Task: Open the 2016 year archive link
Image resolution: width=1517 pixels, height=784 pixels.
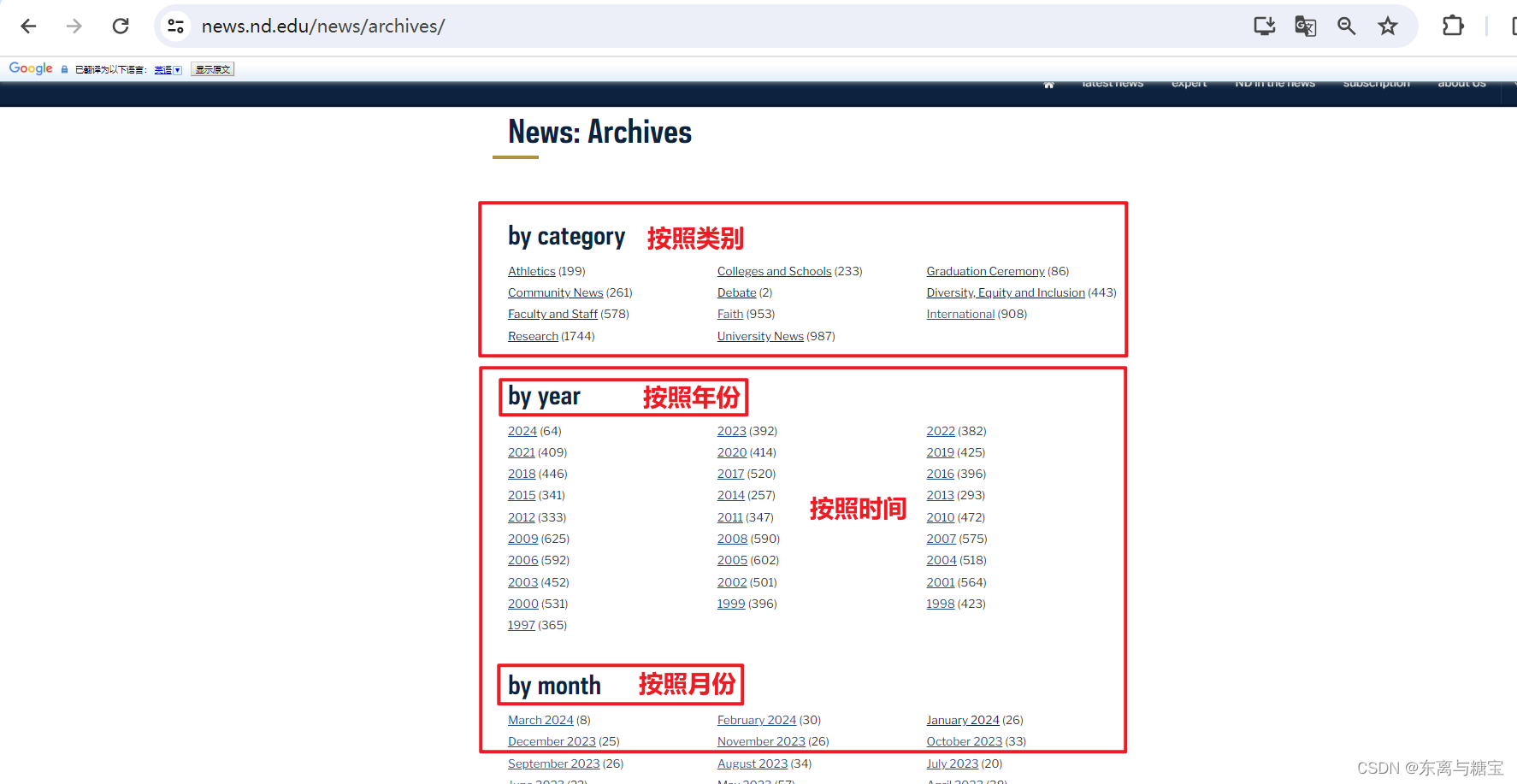Action: [941, 474]
